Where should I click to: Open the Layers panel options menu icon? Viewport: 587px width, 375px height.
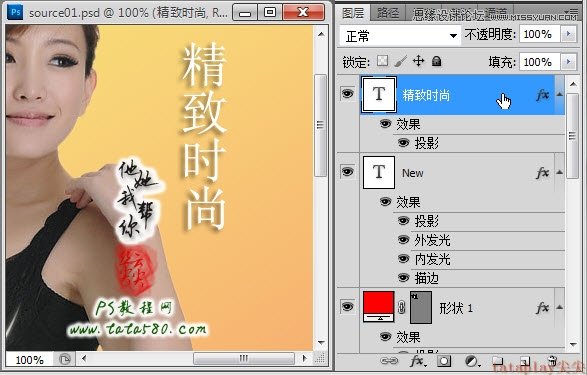tap(573, 12)
